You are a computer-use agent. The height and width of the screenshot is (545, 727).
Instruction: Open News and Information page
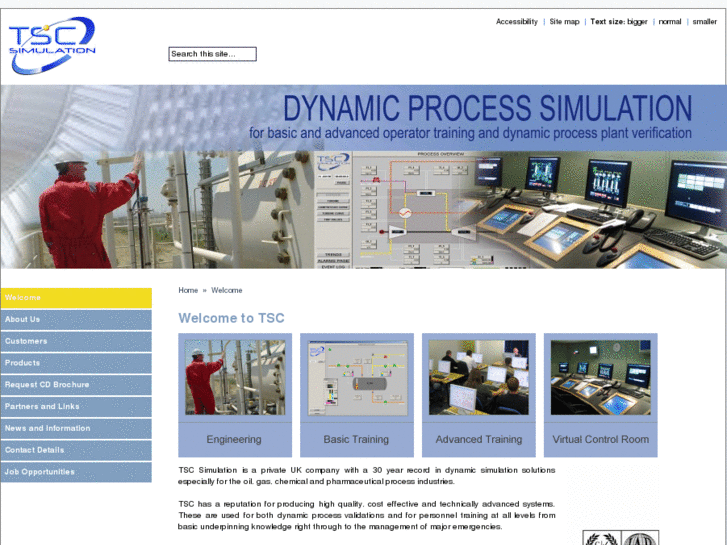[x=76, y=429]
